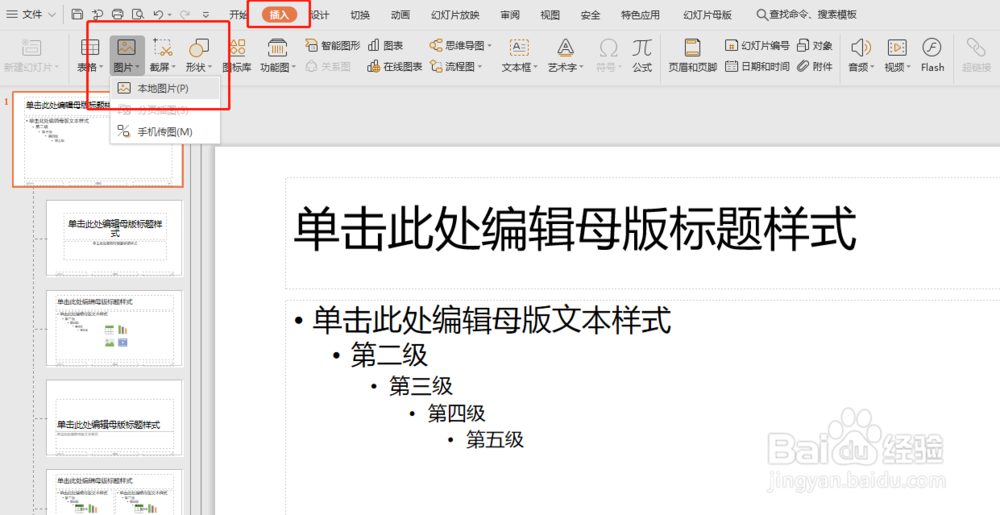Click the export to PDF icon
The width and height of the screenshot is (1000, 515).
(x=98, y=14)
